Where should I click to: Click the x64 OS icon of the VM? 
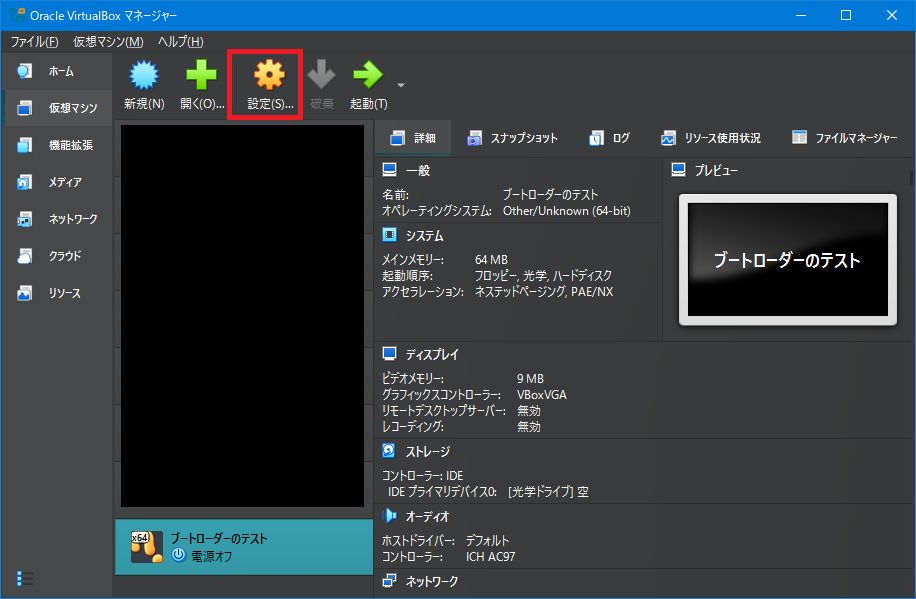(x=146, y=547)
